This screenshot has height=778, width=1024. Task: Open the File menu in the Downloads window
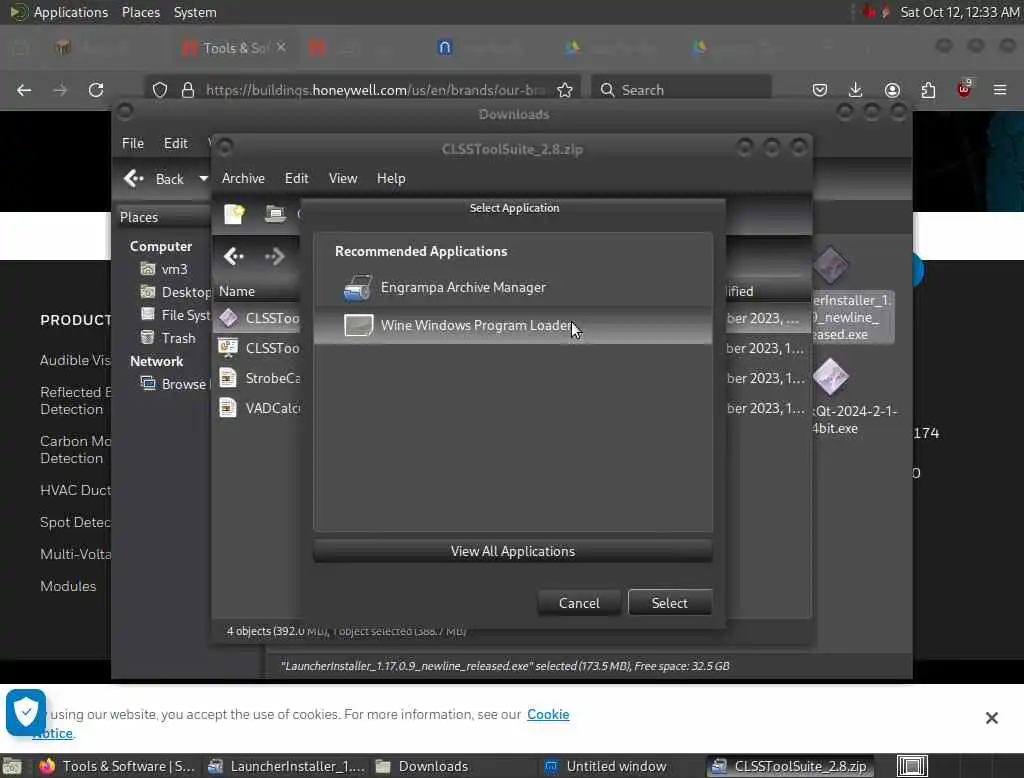point(133,143)
